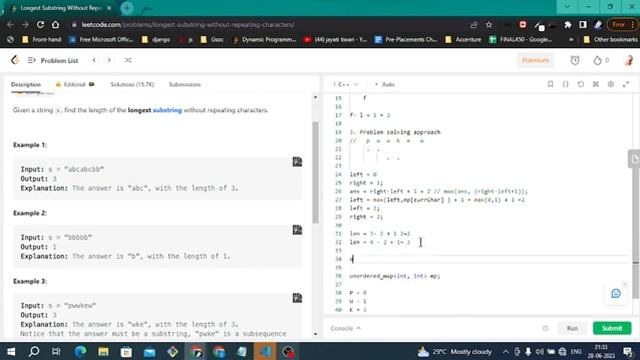Open new browser tab plus button

pos(127,8)
